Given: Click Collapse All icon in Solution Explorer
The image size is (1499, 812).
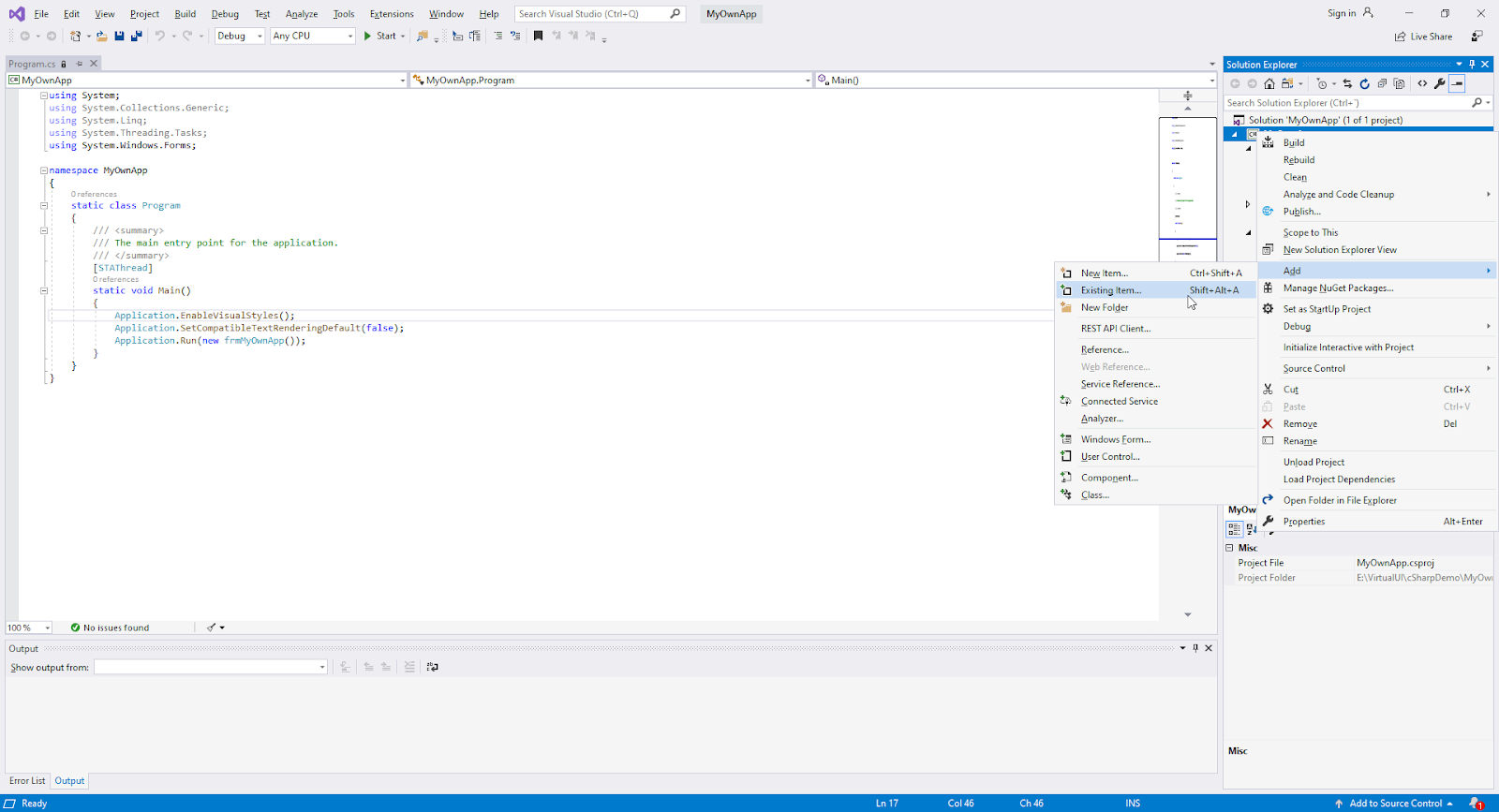Looking at the screenshot, I should coord(1382,83).
